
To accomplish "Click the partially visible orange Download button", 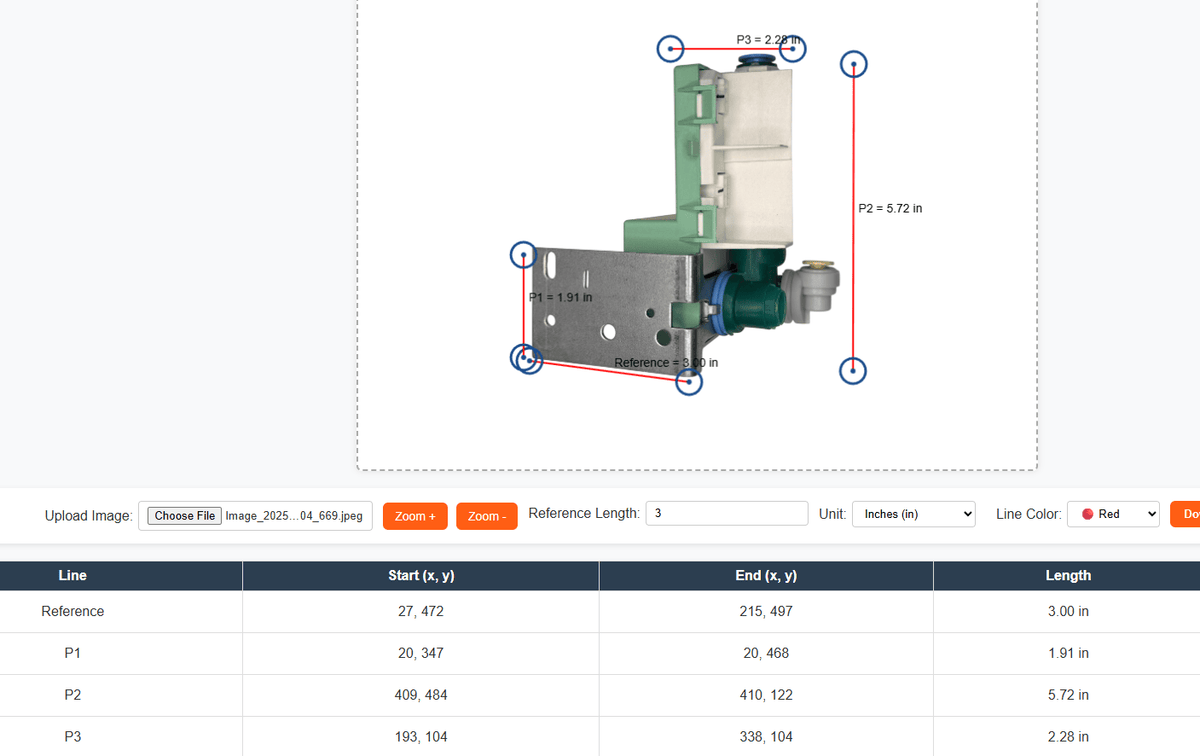I will (x=1188, y=515).
